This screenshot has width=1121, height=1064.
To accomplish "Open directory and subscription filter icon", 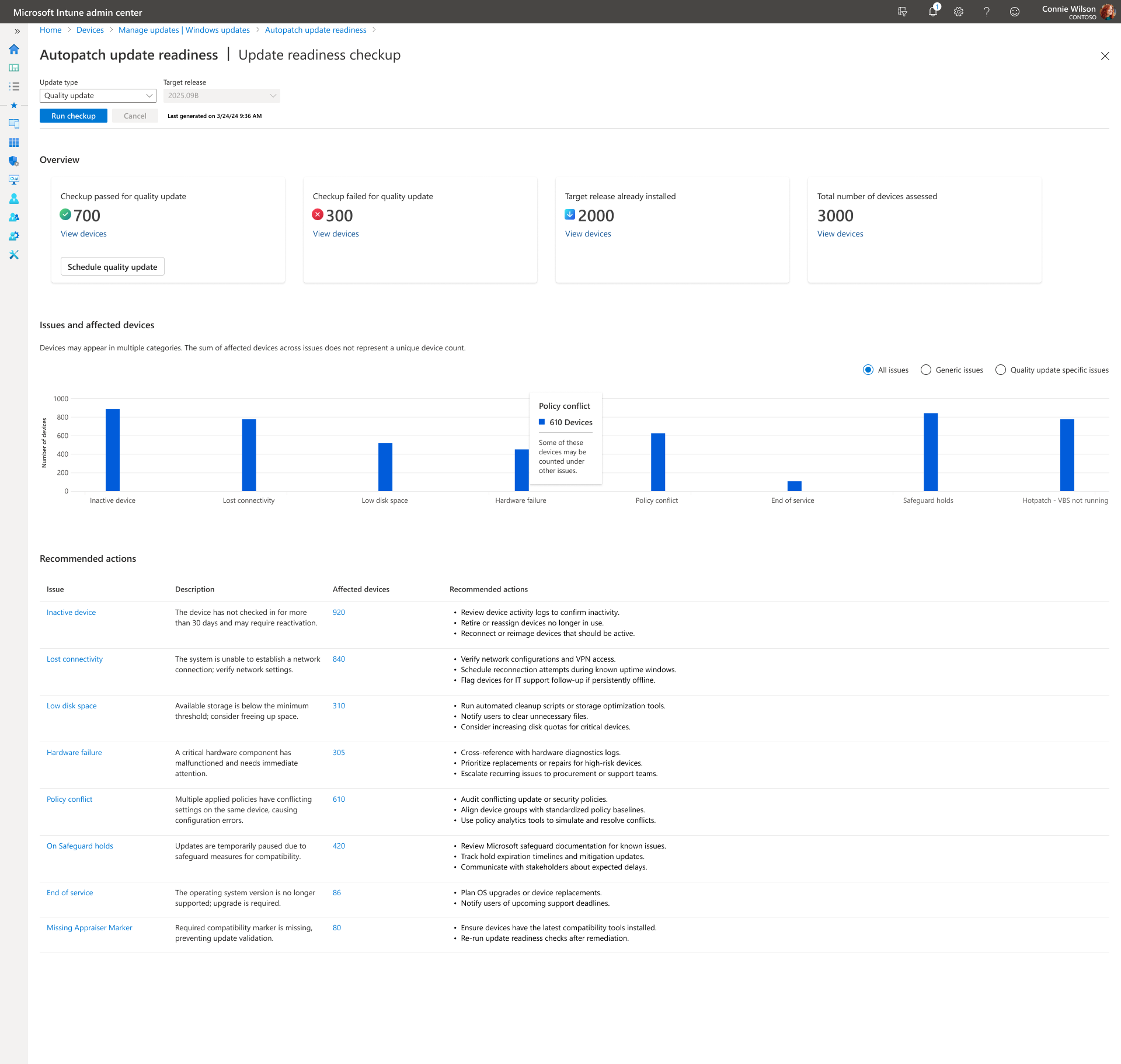I will click(903, 12).
